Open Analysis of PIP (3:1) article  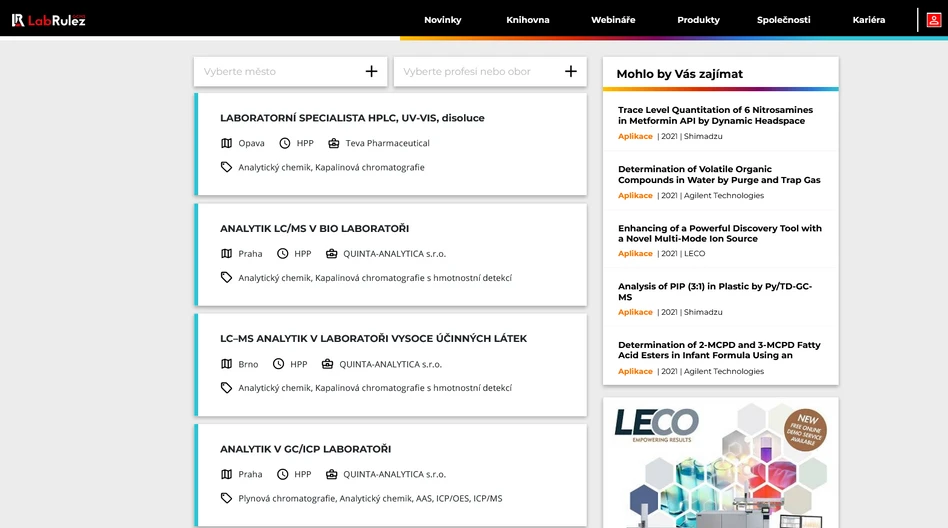[x=715, y=291]
